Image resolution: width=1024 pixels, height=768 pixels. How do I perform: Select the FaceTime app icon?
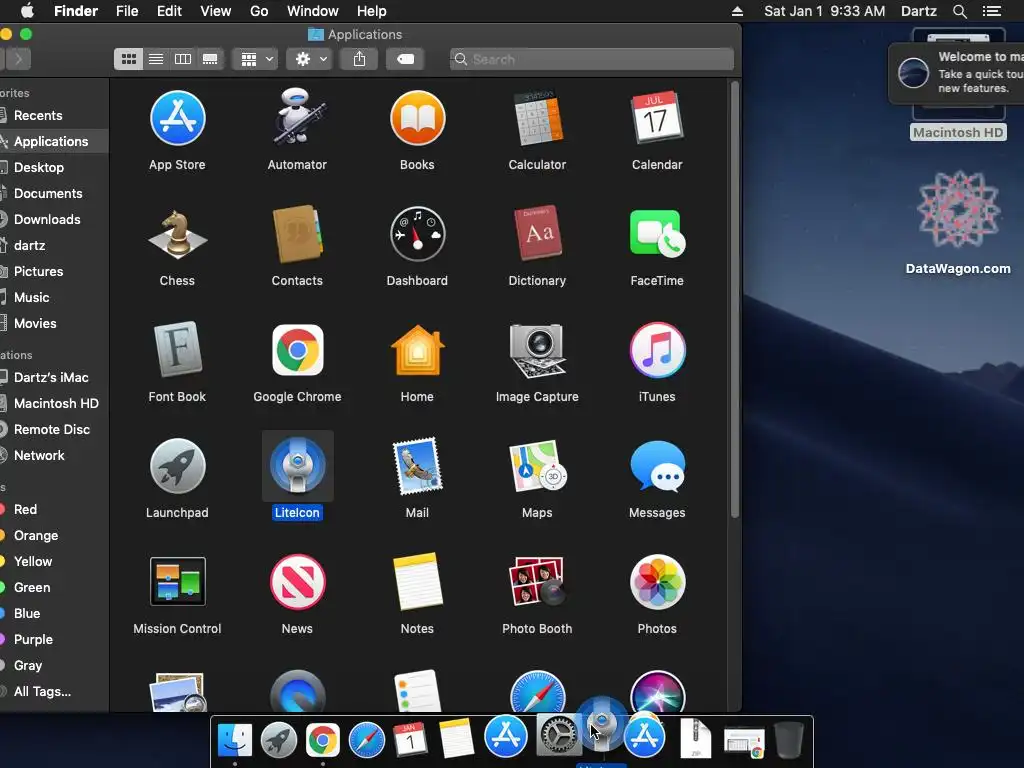(x=657, y=234)
